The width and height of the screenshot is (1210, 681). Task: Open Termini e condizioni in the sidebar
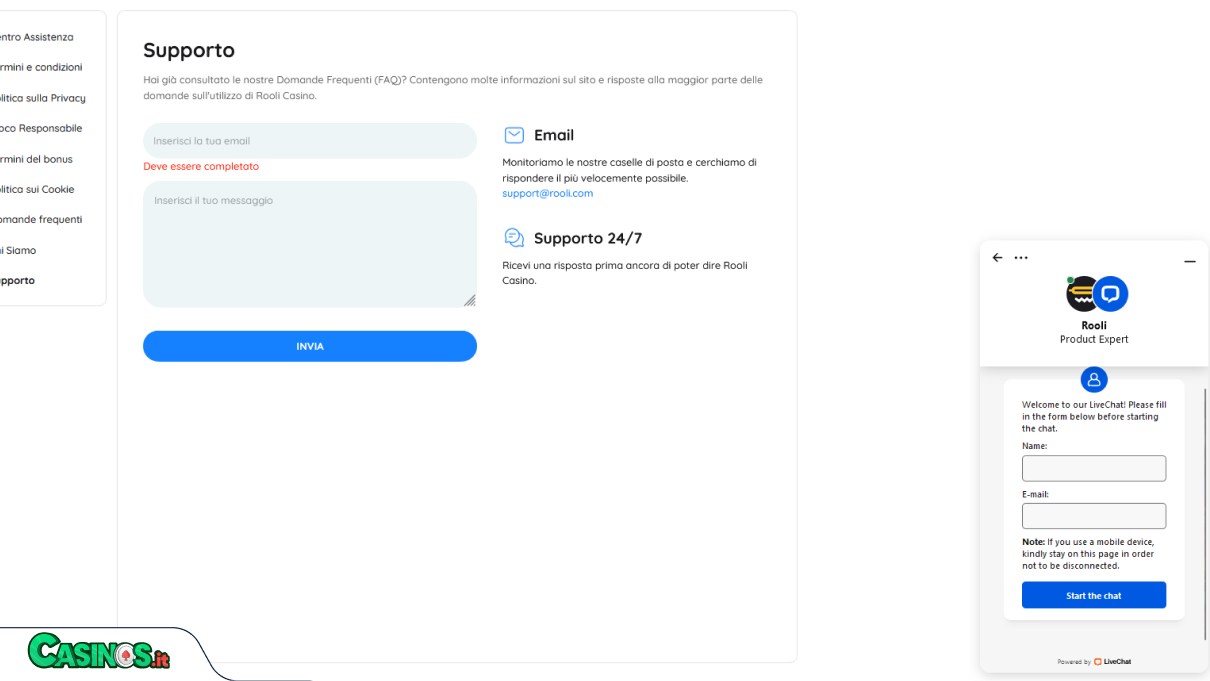tap(40, 67)
